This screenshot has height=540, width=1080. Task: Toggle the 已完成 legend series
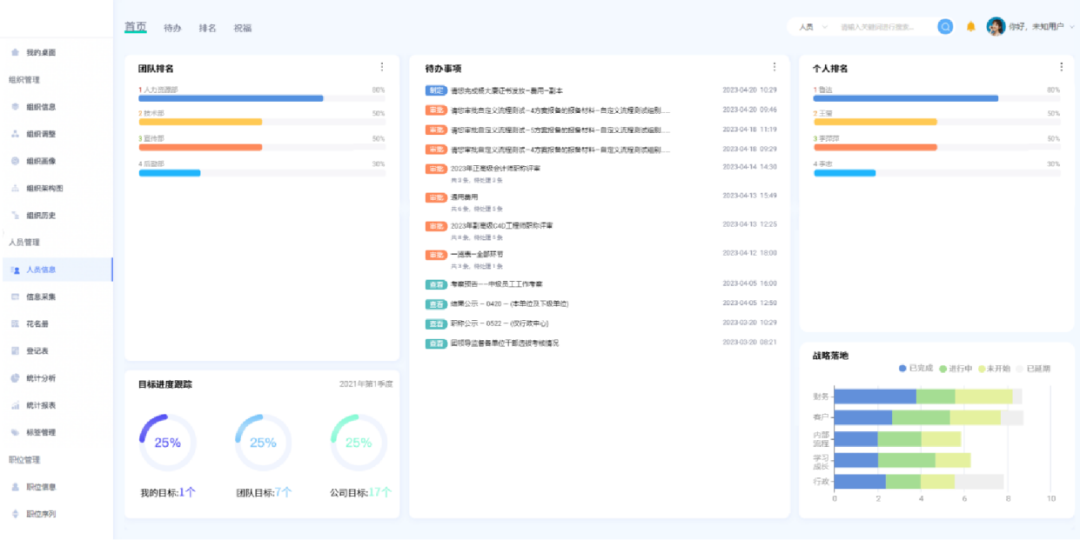tap(915, 368)
